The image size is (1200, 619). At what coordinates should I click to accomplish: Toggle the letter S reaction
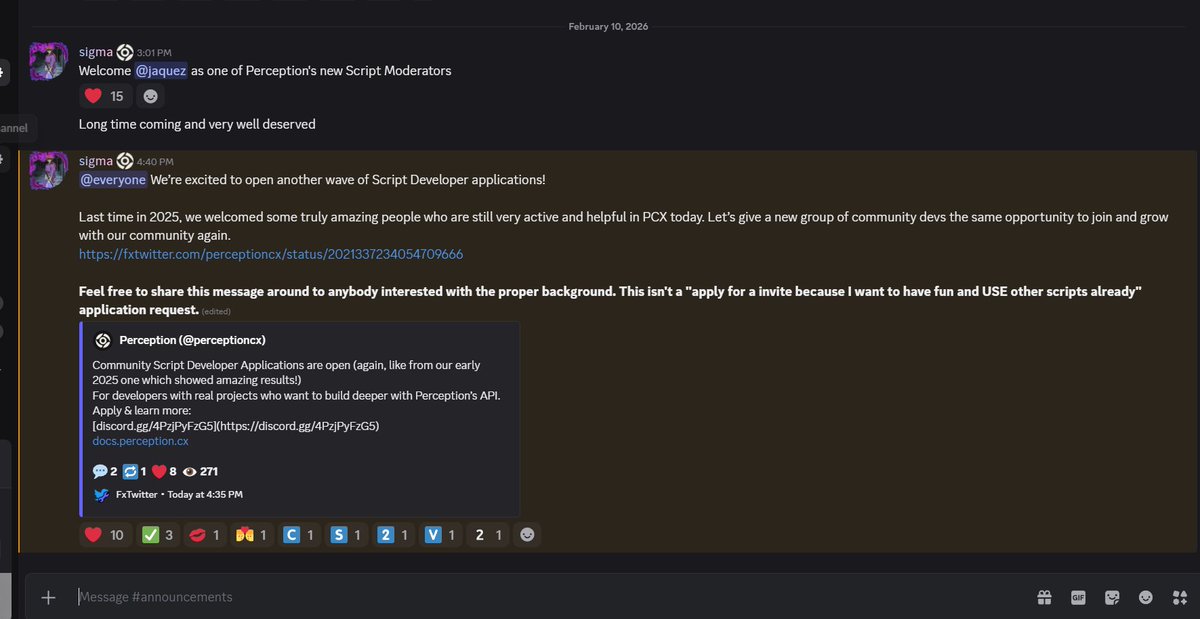click(x=345, y=535)
